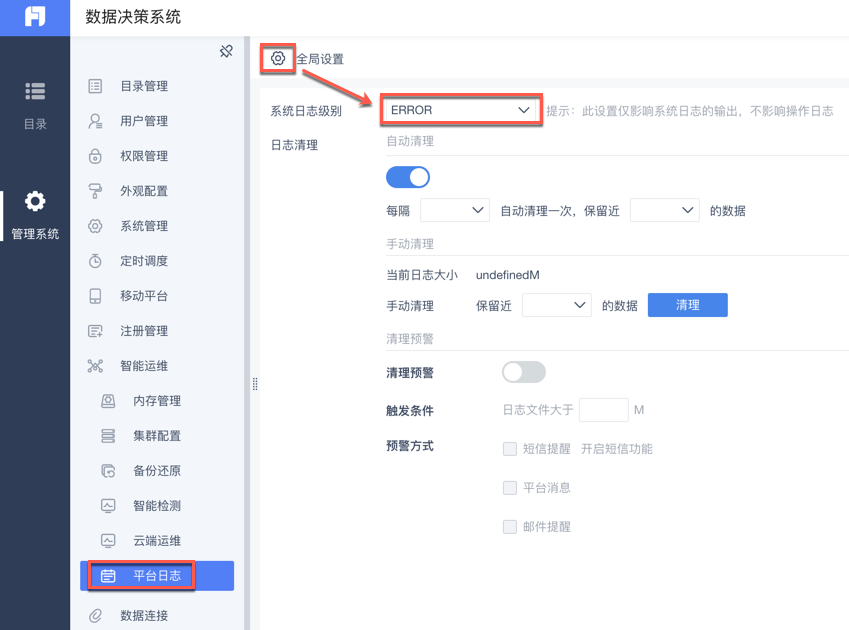Open 平台日志 in the sidebar menu
The width and height of the screenshot is (849, 630).
[157, 576]
